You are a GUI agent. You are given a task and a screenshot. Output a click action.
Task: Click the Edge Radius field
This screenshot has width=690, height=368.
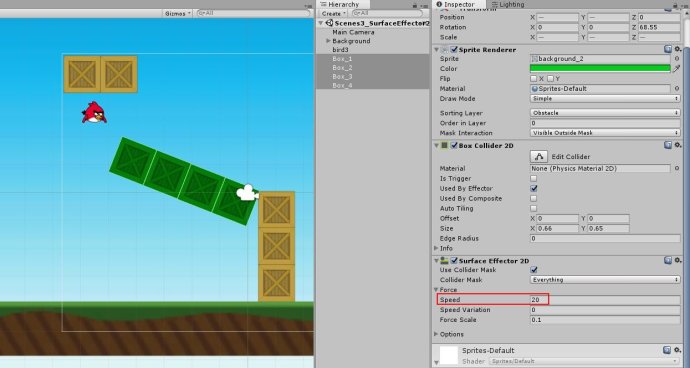[605, 238]
